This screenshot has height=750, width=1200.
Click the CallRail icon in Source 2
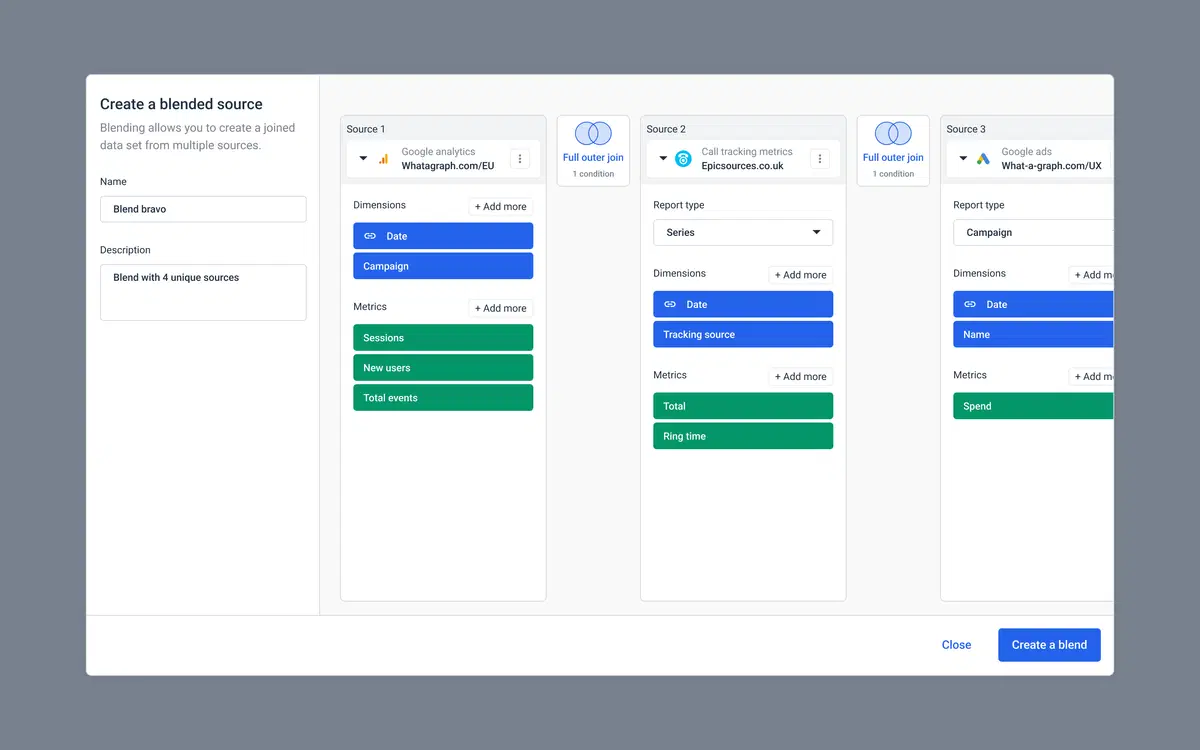(x=684, y=158)
